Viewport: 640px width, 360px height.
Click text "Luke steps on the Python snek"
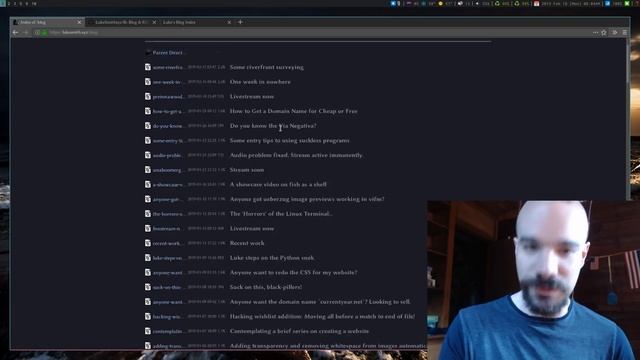[272, 258]
